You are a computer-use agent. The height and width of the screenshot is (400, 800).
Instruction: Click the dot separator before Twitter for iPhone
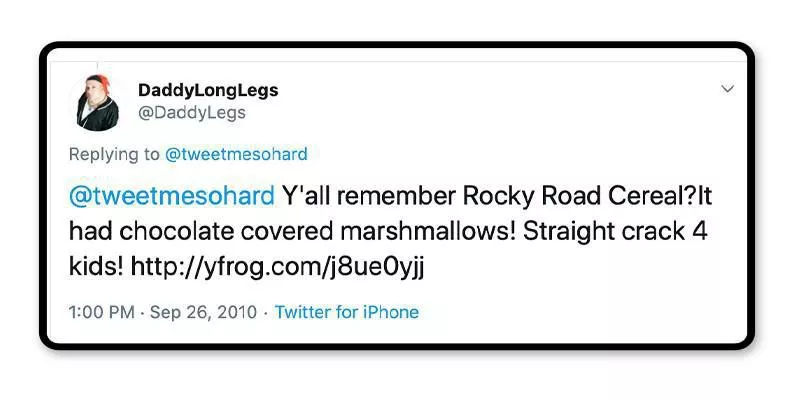(x=265, y=312)
